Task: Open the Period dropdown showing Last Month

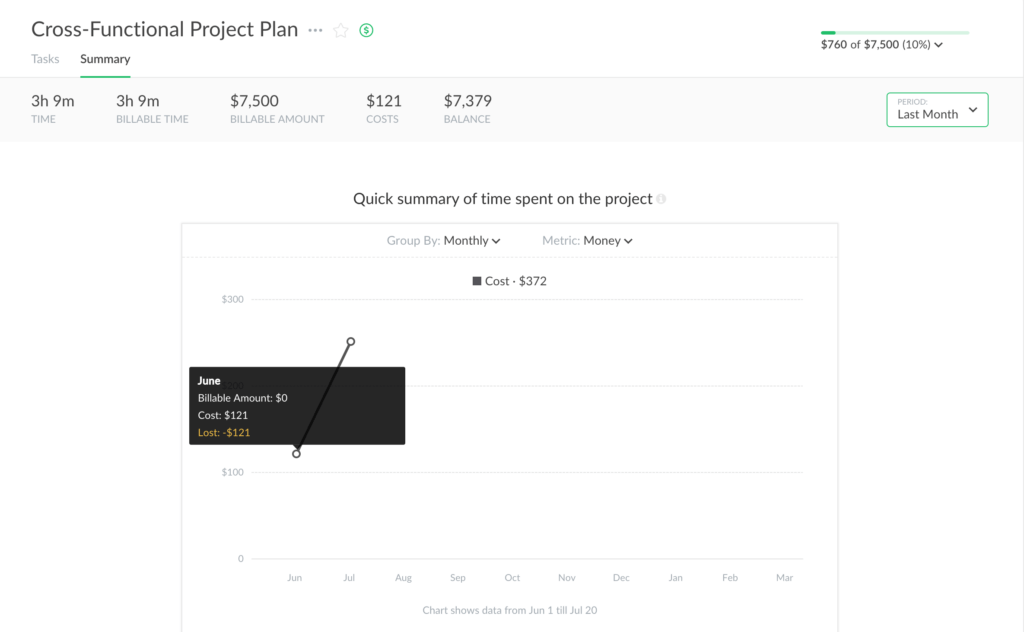Action: coord(936,110)
